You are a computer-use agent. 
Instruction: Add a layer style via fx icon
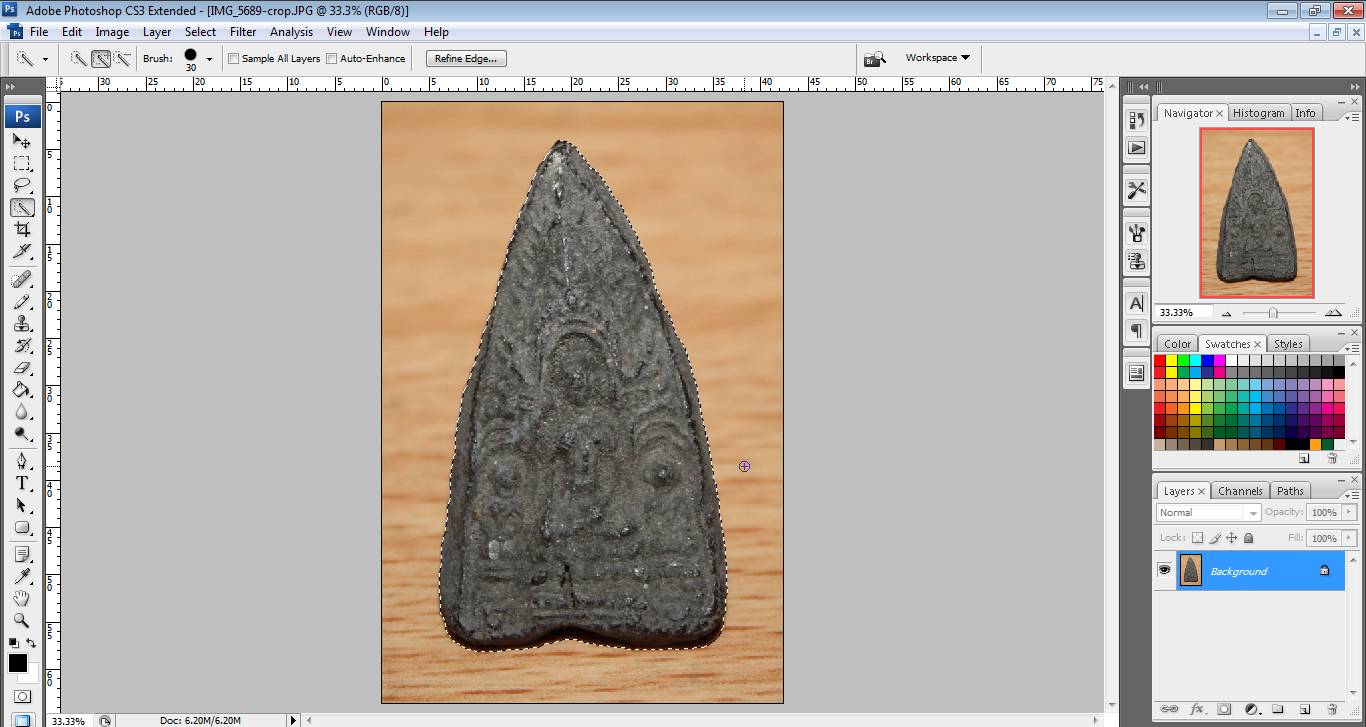[x=1196, y=709]
